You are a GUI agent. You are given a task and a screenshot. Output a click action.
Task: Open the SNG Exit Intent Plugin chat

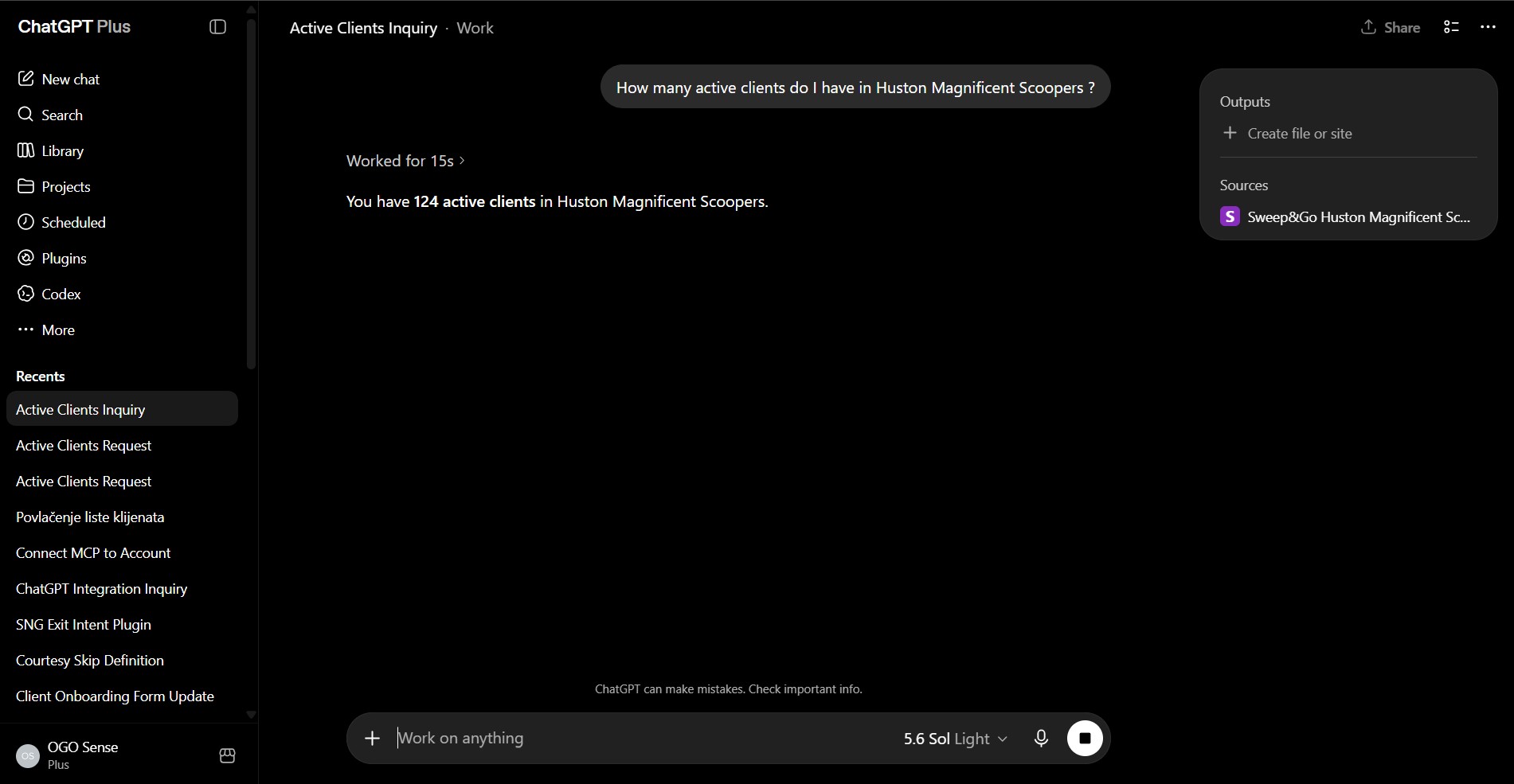(x=84, y=625)
